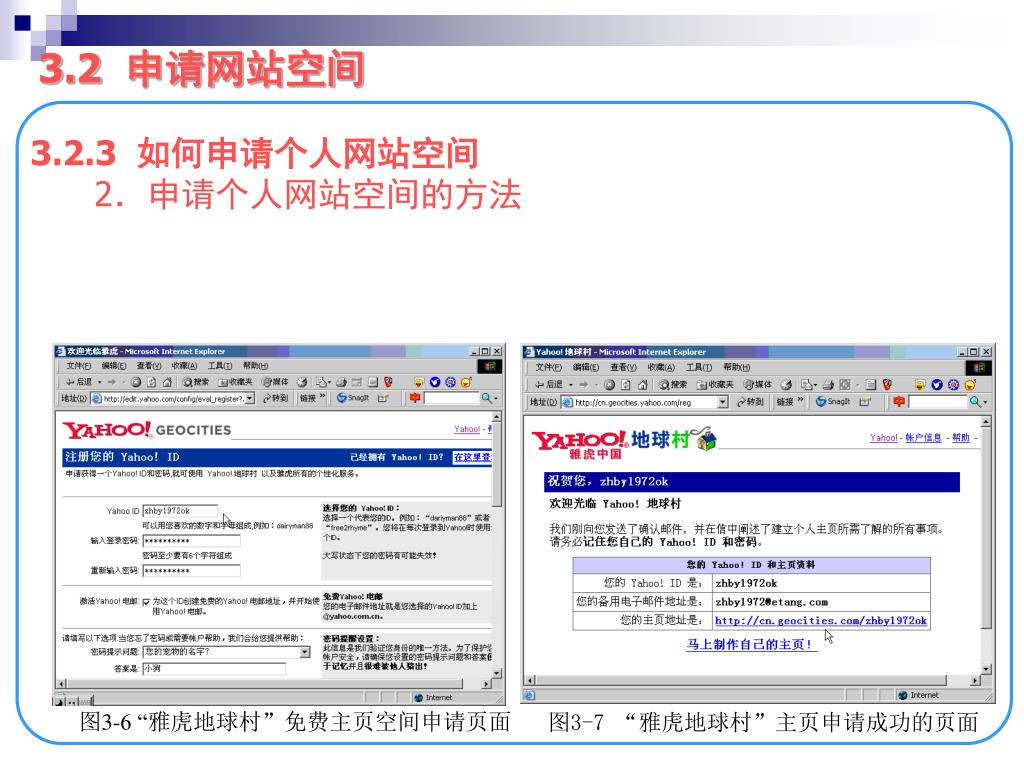Click magnifier search icon in right IE window
The image size is (1024, 768).
pos(974,402)
